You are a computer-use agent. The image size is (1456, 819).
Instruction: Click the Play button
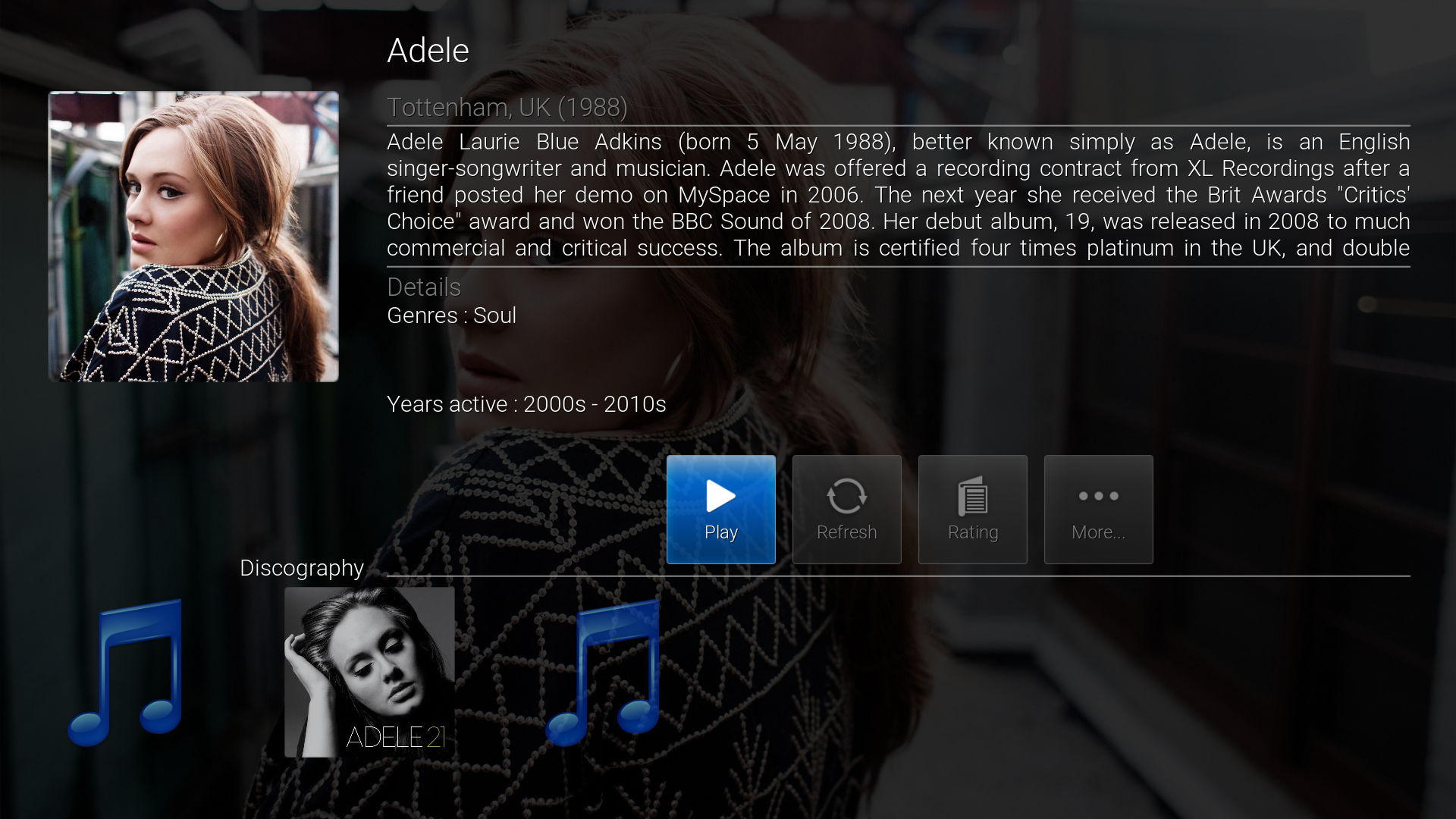(720, 510)
